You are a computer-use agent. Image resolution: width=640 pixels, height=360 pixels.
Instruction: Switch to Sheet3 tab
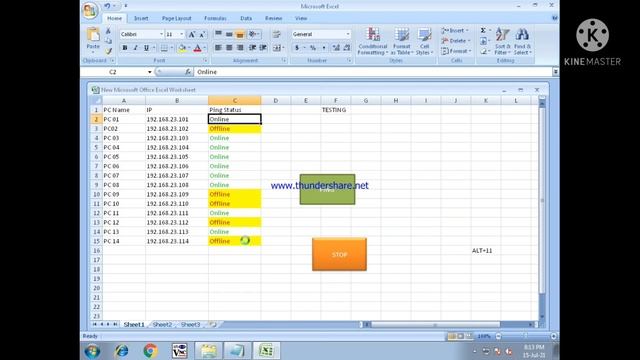tap(190, 324)
